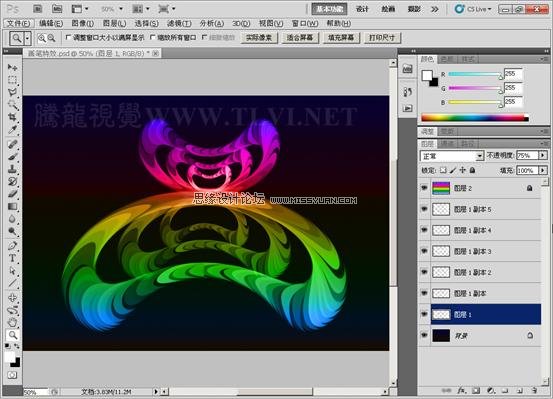Hide 图层 1 副本 5 eye icon
This screenshot has width=553, height=399.
click(x=424, y=209)
